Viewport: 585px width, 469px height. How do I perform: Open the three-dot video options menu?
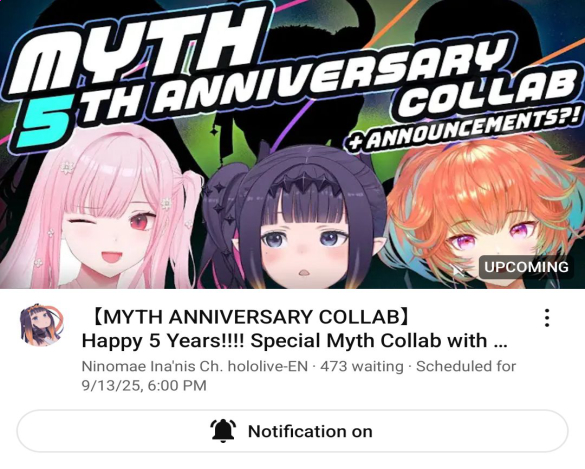pyautogui.click(x=547, y=318)
